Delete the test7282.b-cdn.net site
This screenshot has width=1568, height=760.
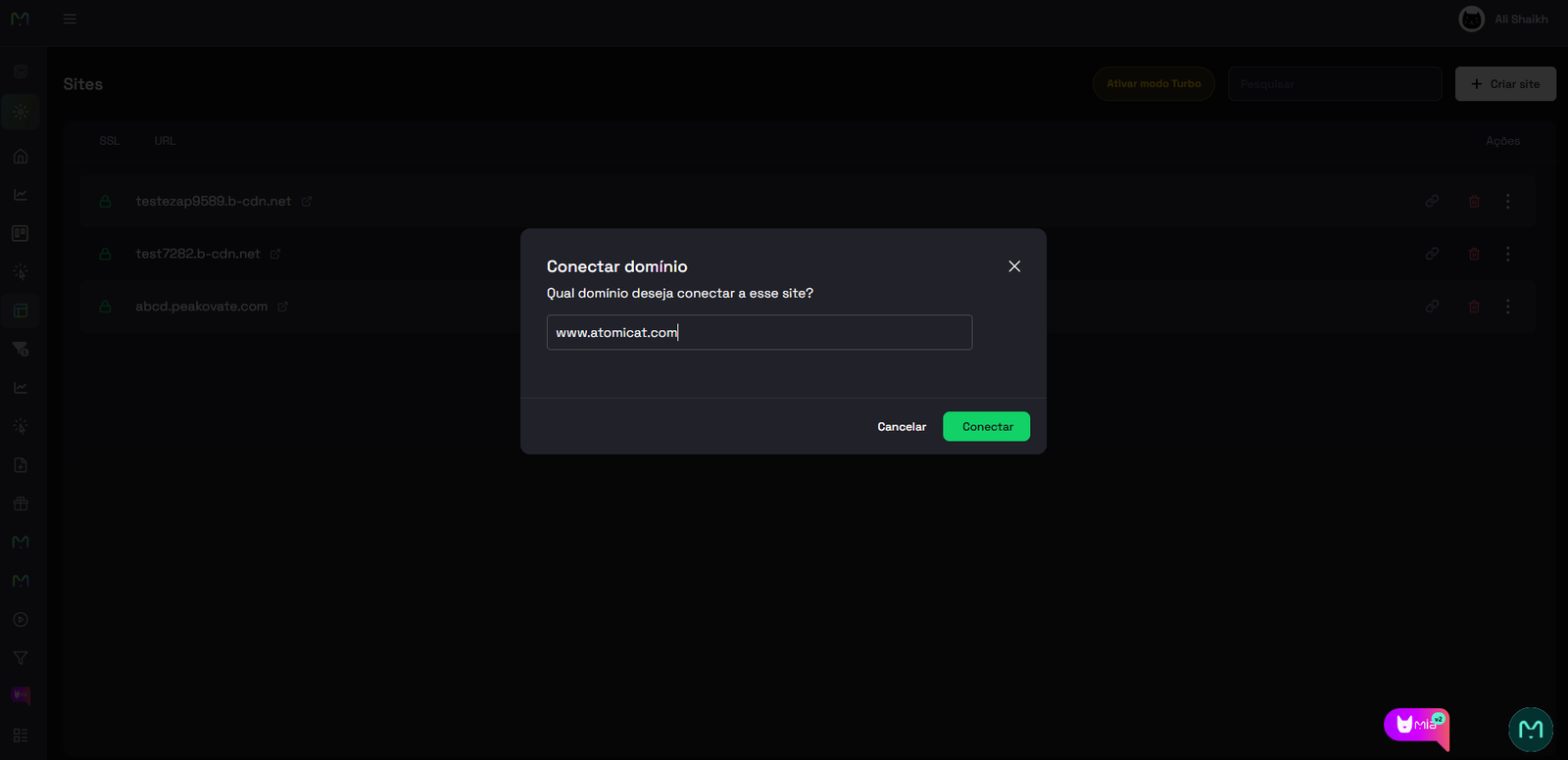(x=1474, y=254)
